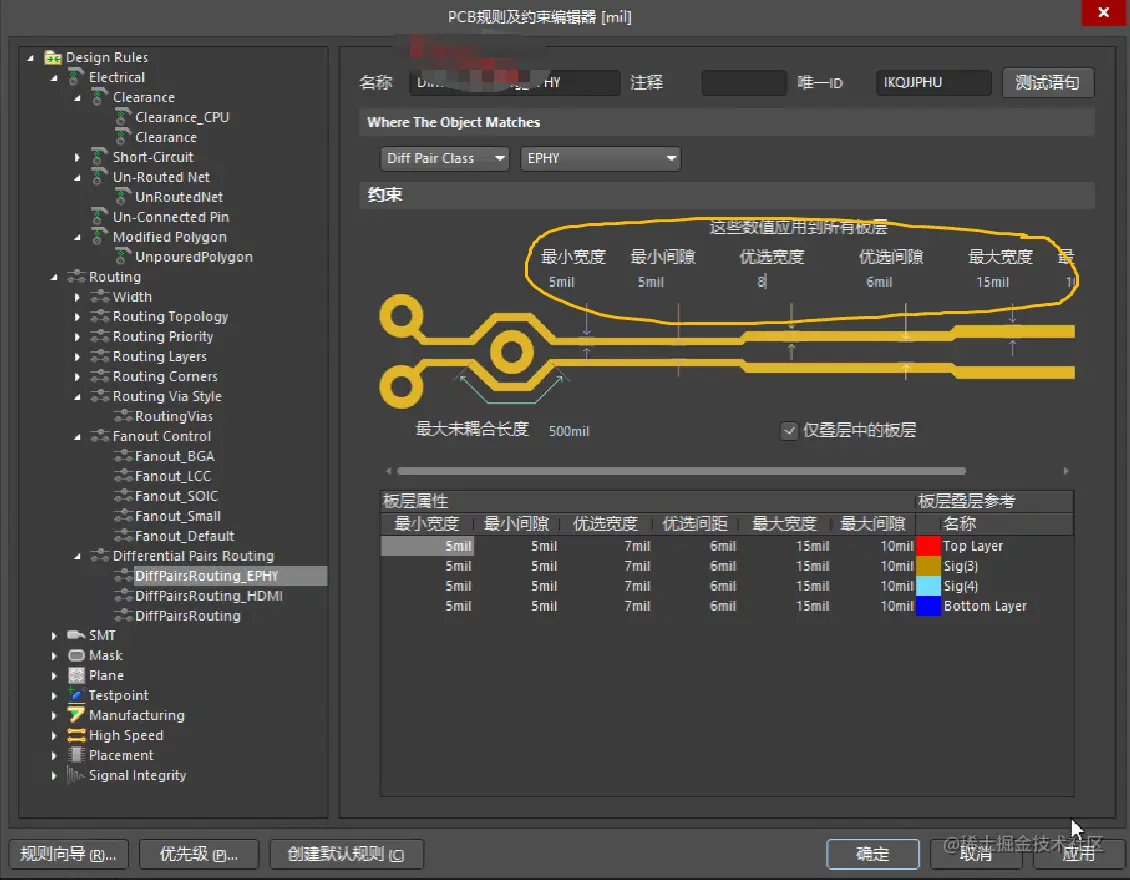Click the Manufacturing category icon
Screen dimensions: 1130x880
tap(76, 715)
